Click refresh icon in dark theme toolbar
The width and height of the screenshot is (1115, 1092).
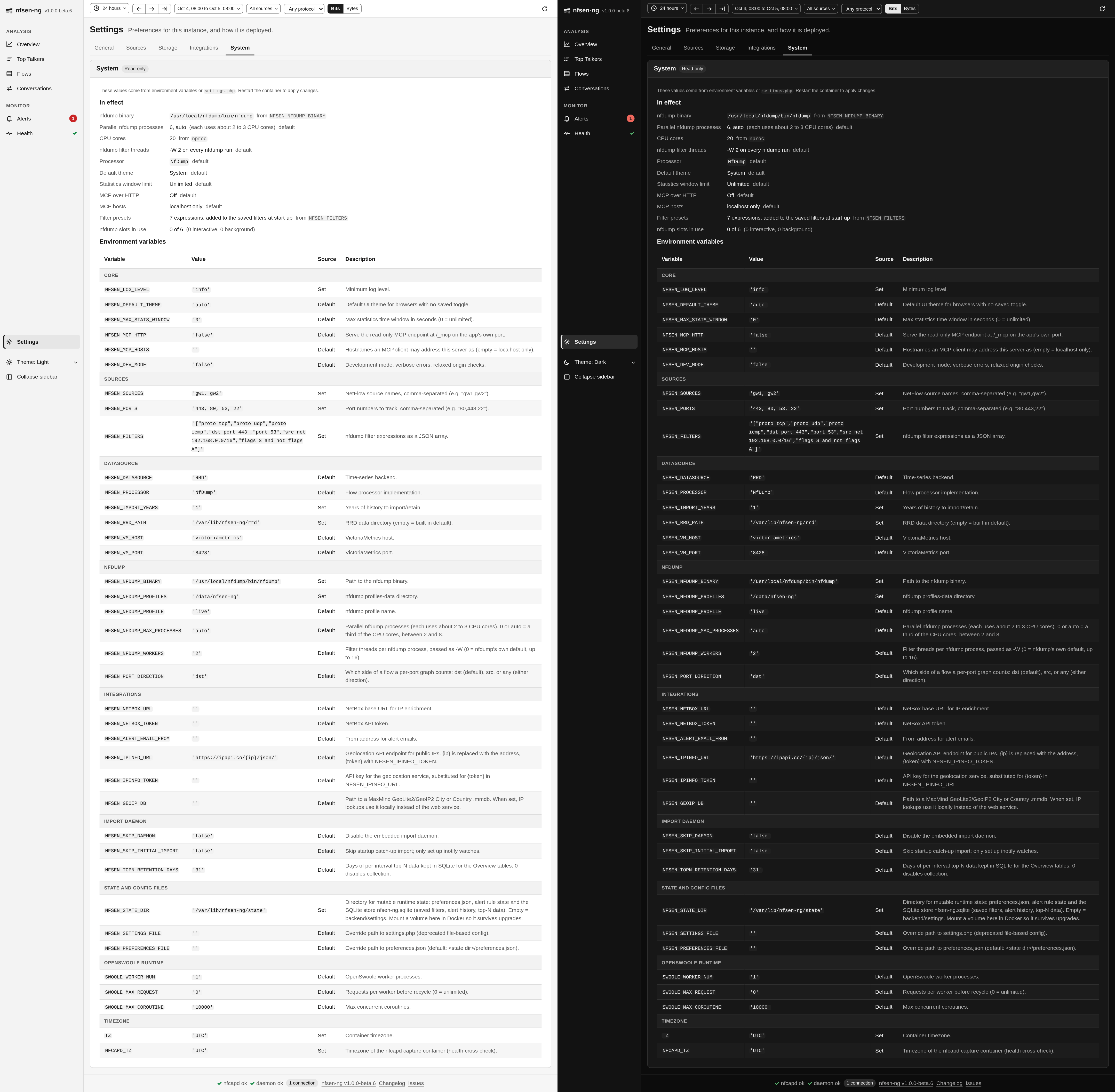pyautogui.click(x=1102, y=9)
